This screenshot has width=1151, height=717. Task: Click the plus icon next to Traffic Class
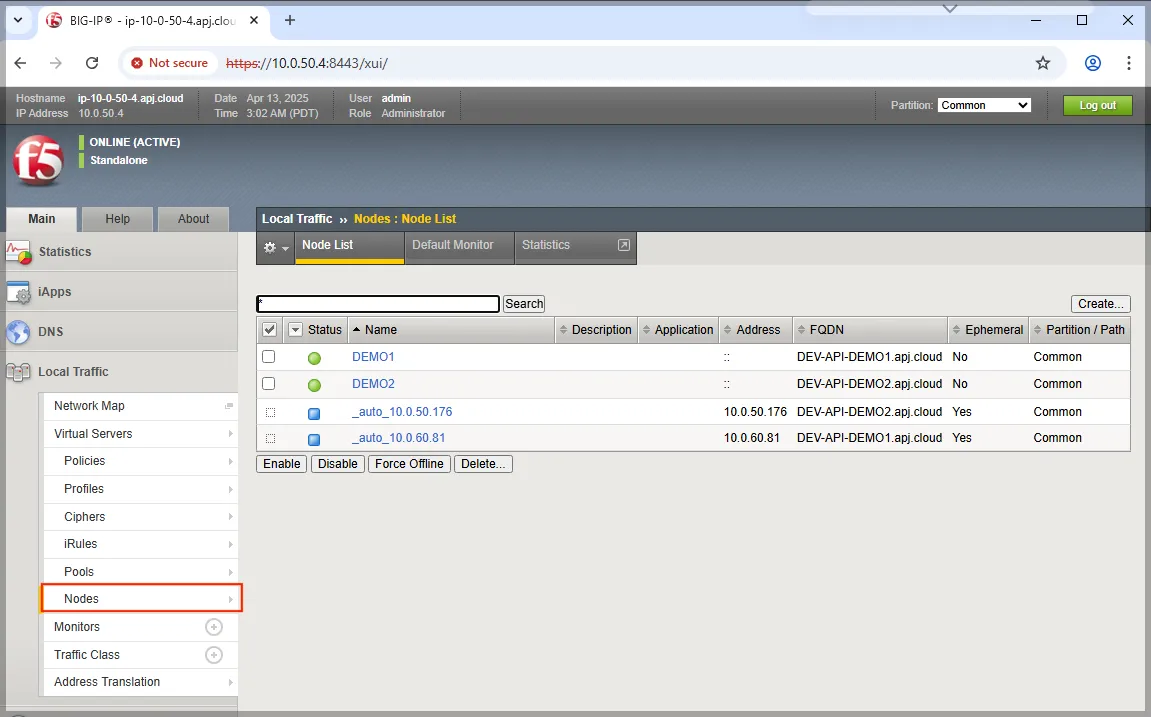213,655
